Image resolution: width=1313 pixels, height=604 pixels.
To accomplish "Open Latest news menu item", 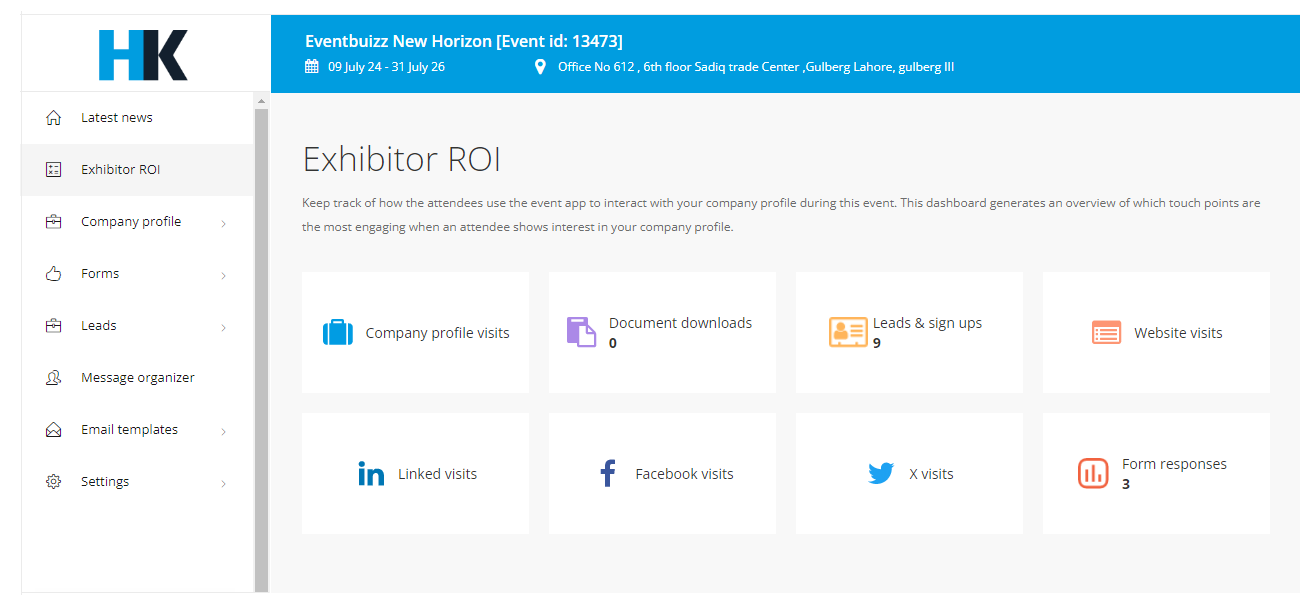I will pyautogui.click(x=138, y=118).
